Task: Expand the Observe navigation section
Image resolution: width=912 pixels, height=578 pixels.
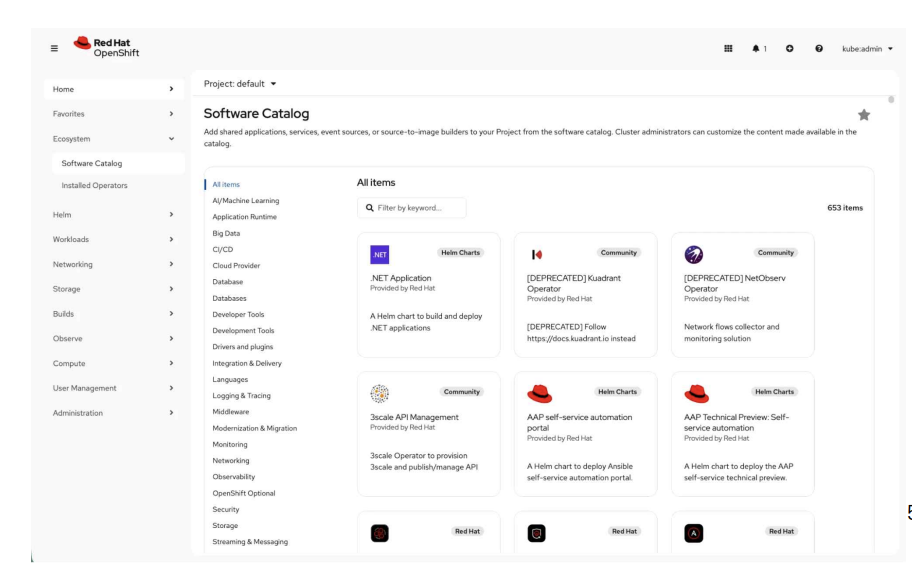Action: 113,338
